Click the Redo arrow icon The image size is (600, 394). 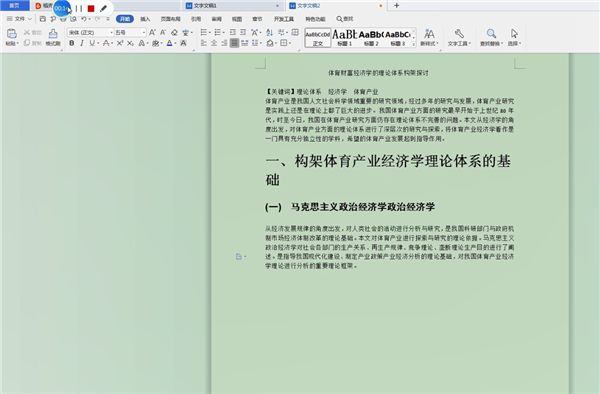(98, 19)
